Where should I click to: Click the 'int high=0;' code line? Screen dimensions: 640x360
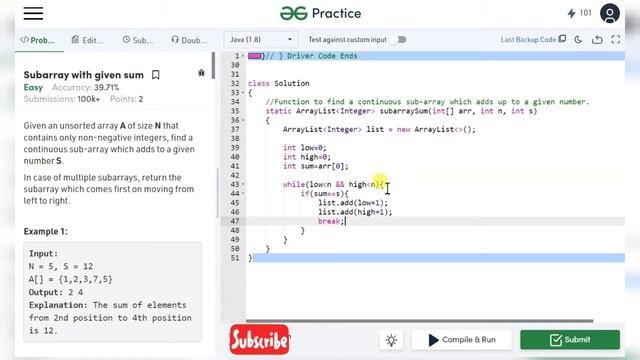tap(307, 157)
